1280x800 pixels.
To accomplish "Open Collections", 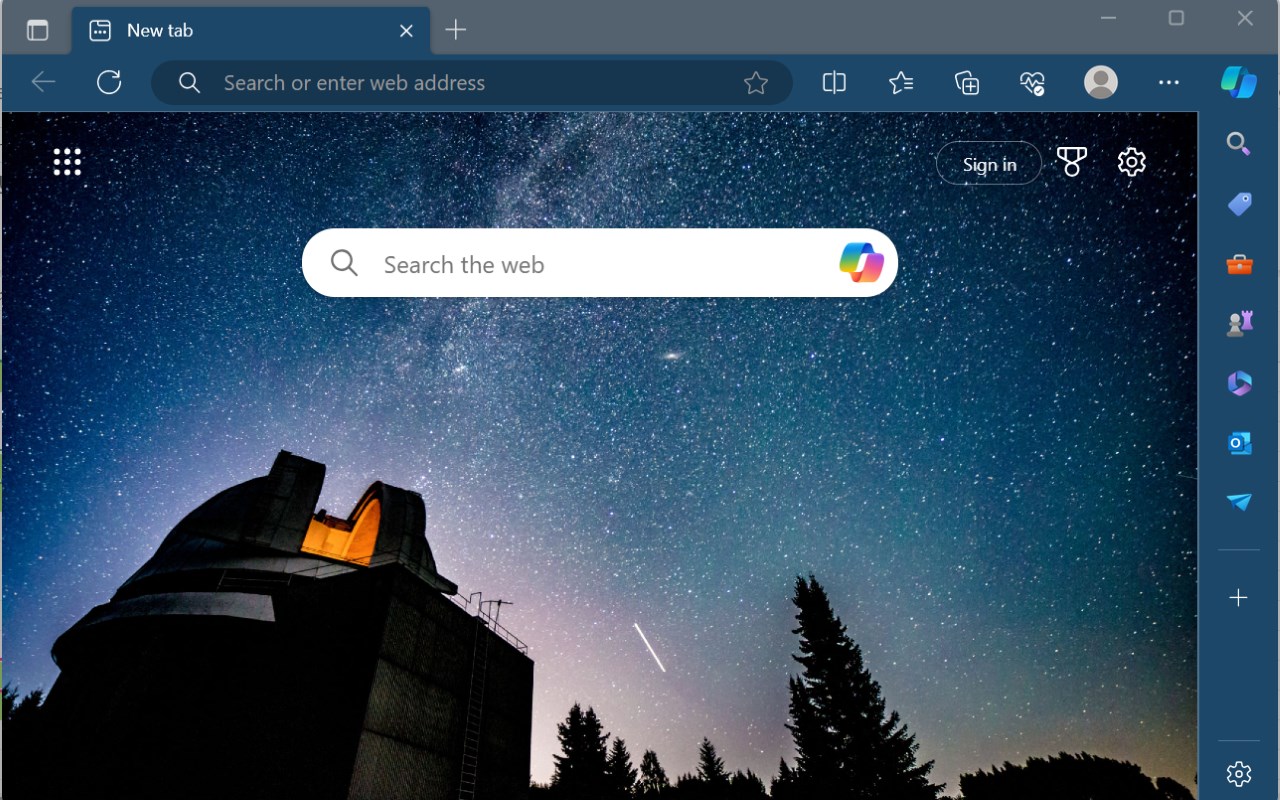I will pos(967,82).
